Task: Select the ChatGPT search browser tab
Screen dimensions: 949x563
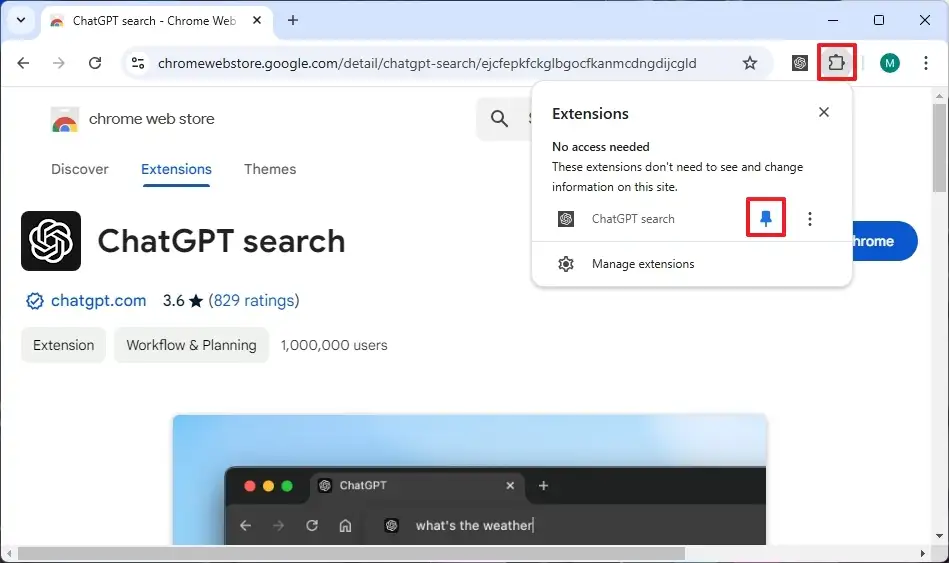Action: click(x=157, y=21)
